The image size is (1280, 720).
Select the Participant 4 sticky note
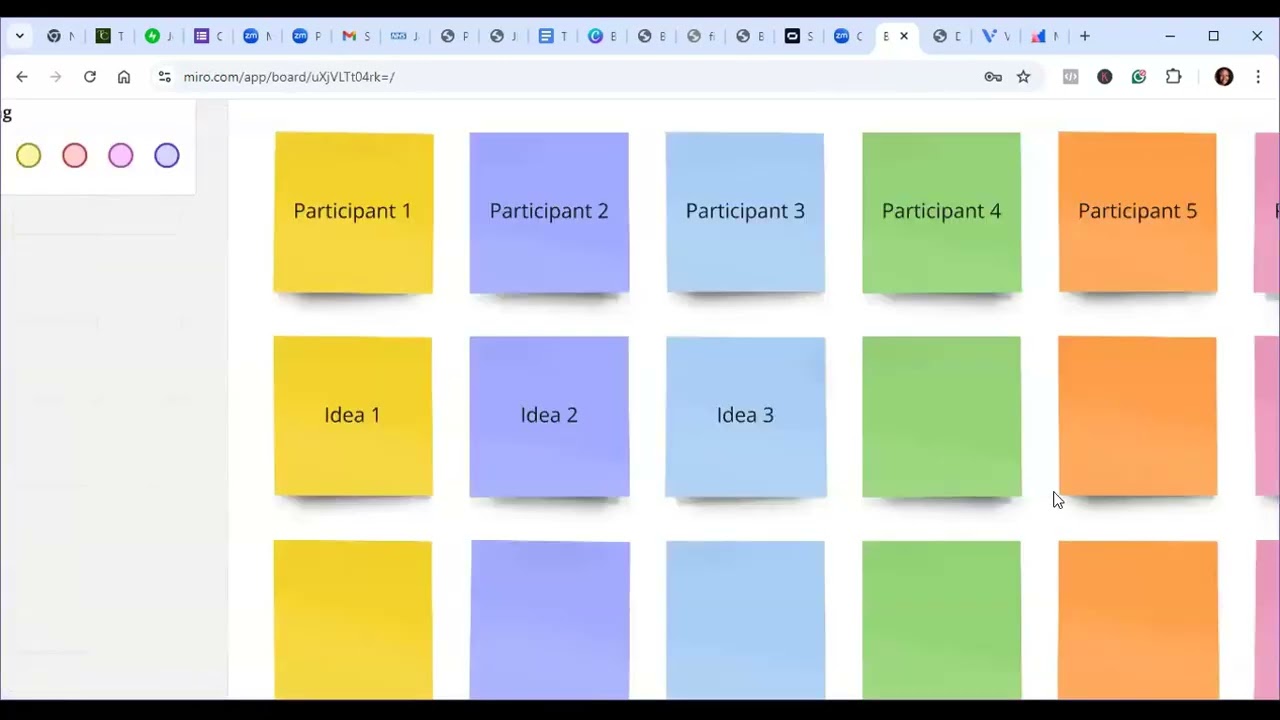tap(941, 212)
